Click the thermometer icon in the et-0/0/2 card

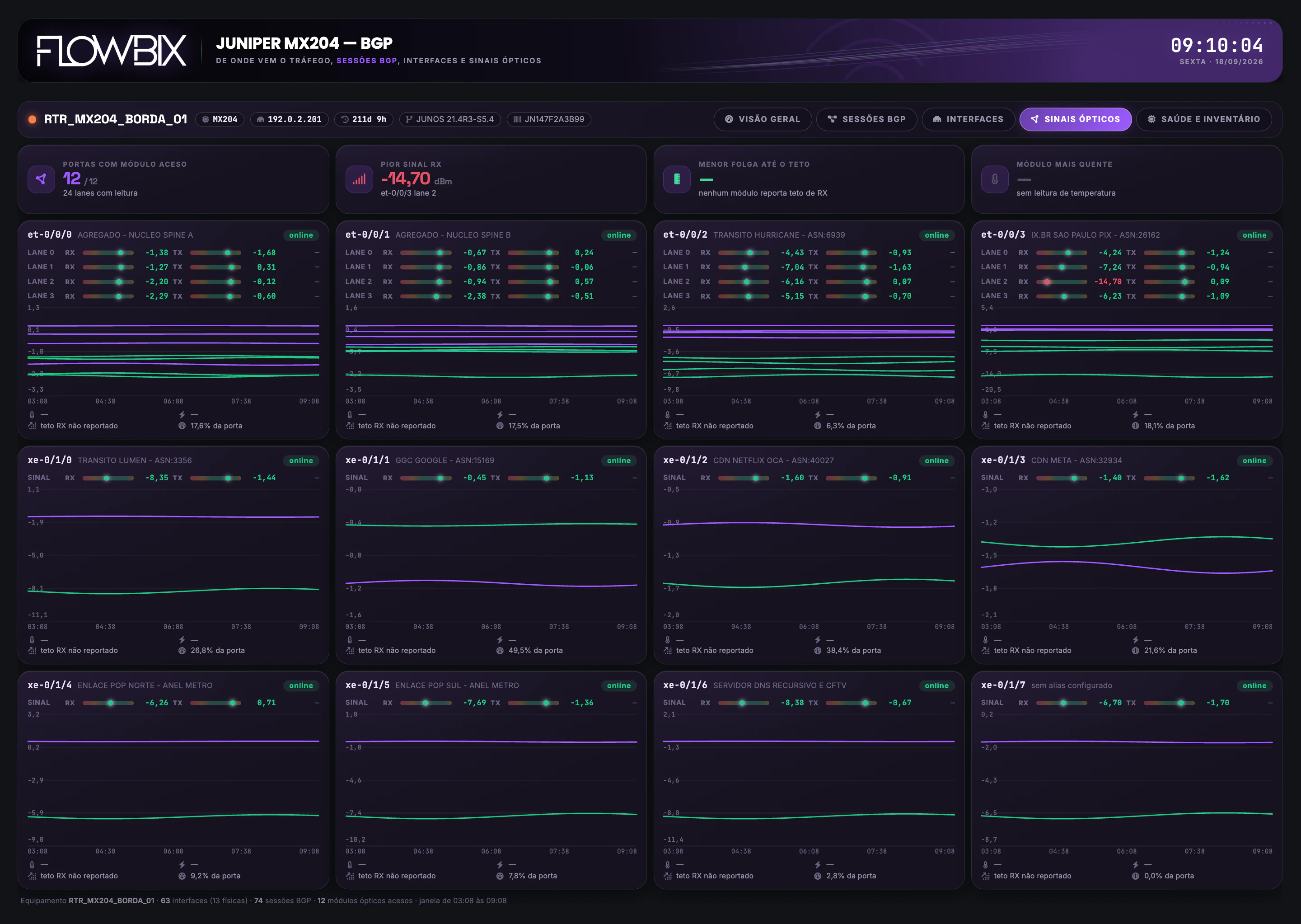[668, 415]
